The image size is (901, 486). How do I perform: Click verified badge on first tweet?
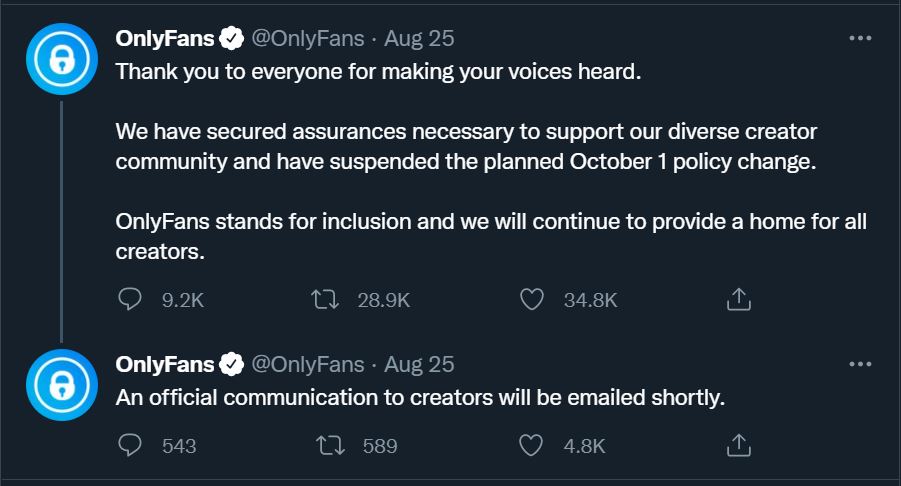pyautogui.click(x=232, y=39)
